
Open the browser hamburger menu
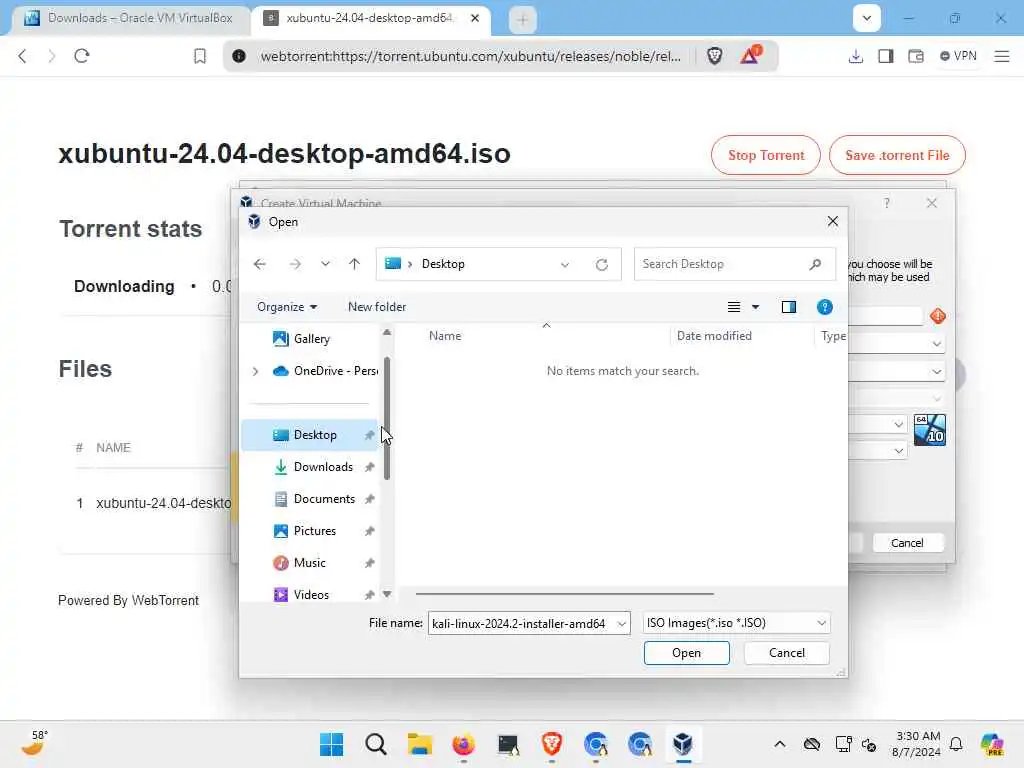click(x=1002, y=56)
